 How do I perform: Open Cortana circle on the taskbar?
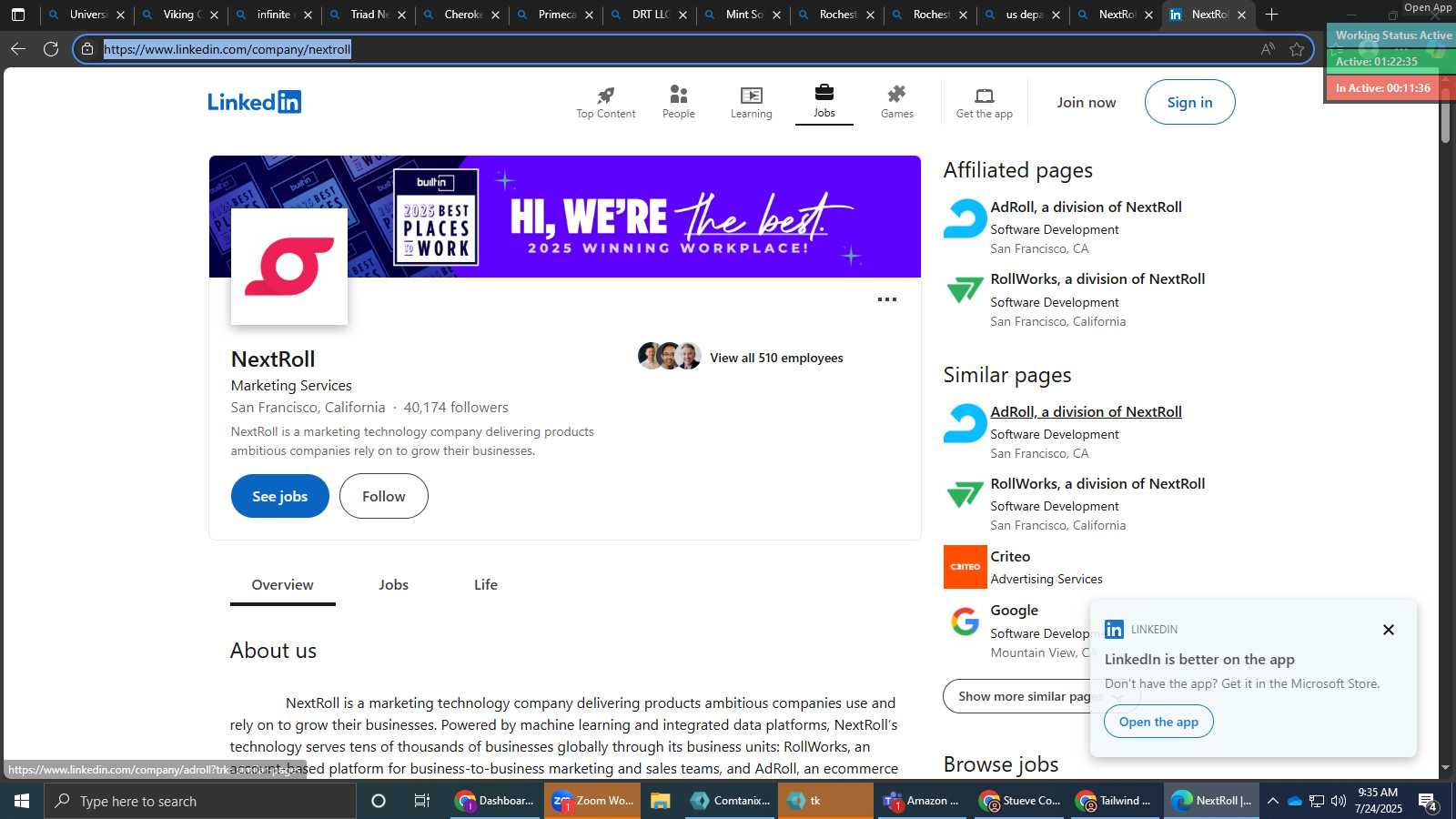pos(379,801)
